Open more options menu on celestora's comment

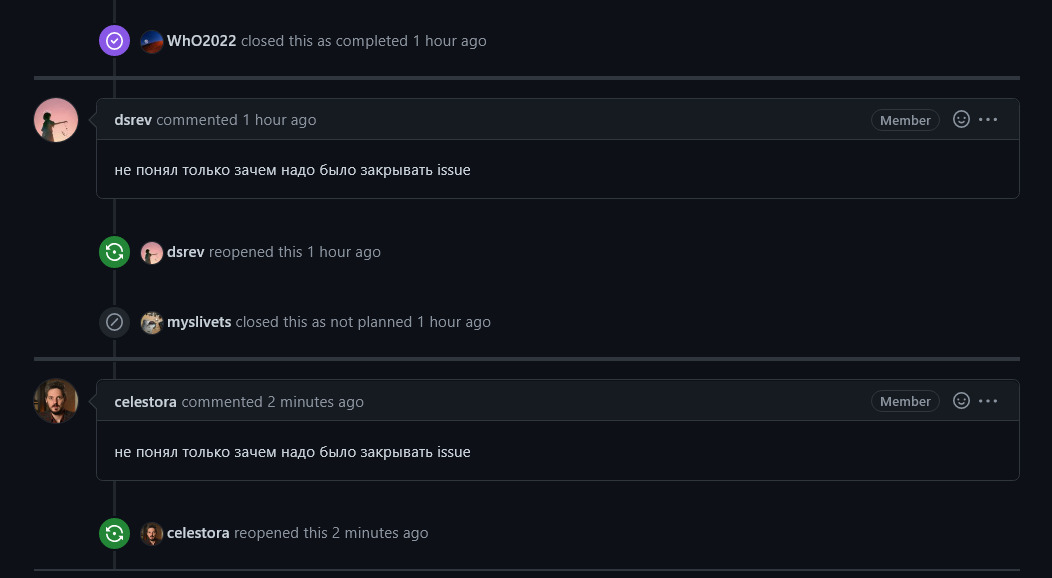[988, 400]
